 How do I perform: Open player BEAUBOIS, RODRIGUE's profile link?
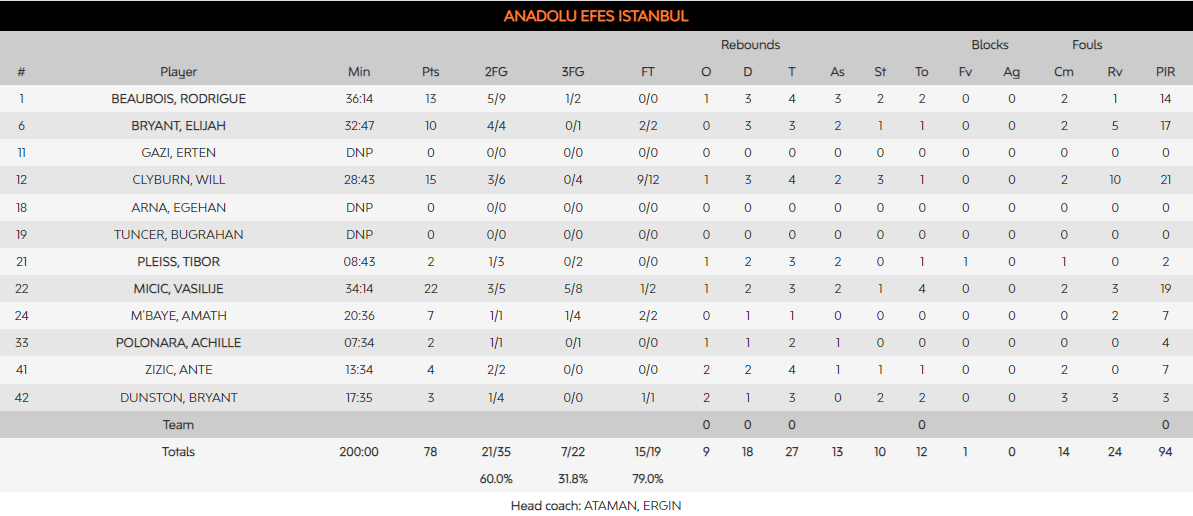178,99
